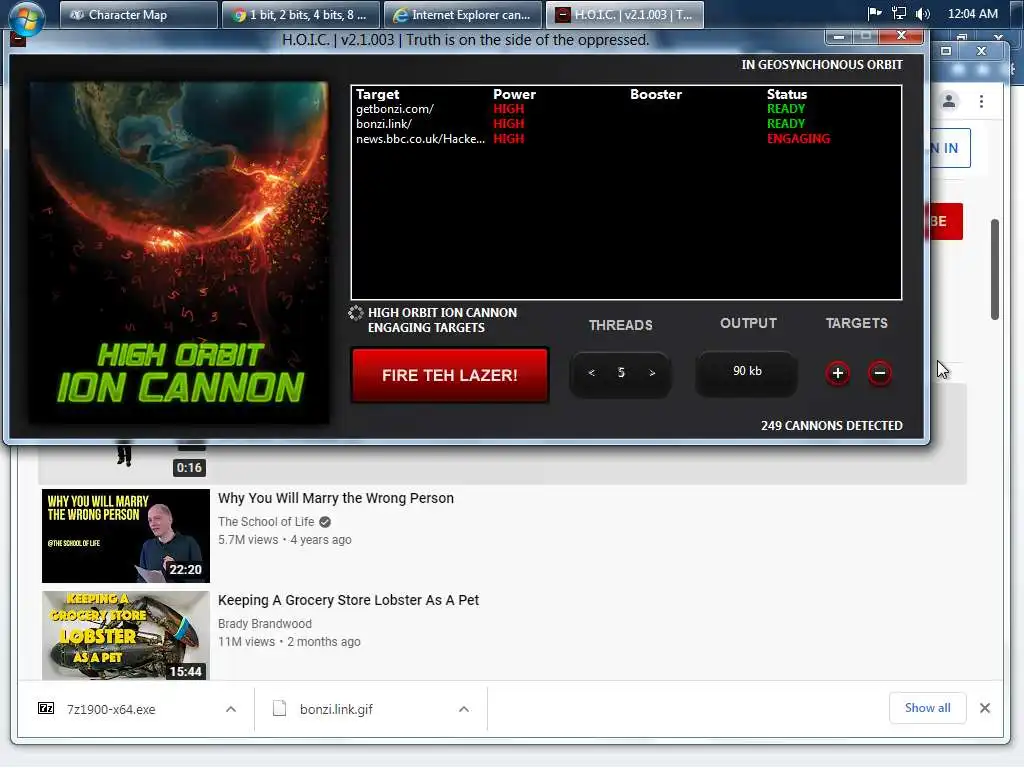Viewport: 1024px width, 768px height.
Task: Close the Chrome downloads bar
Action: [985, 708]
